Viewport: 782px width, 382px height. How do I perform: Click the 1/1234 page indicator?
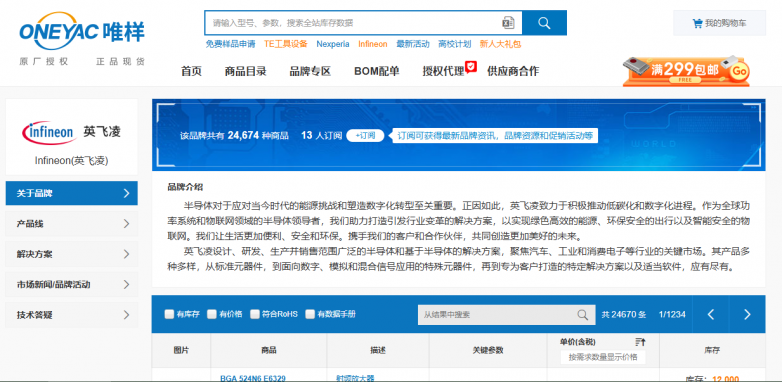pos(672,315)
